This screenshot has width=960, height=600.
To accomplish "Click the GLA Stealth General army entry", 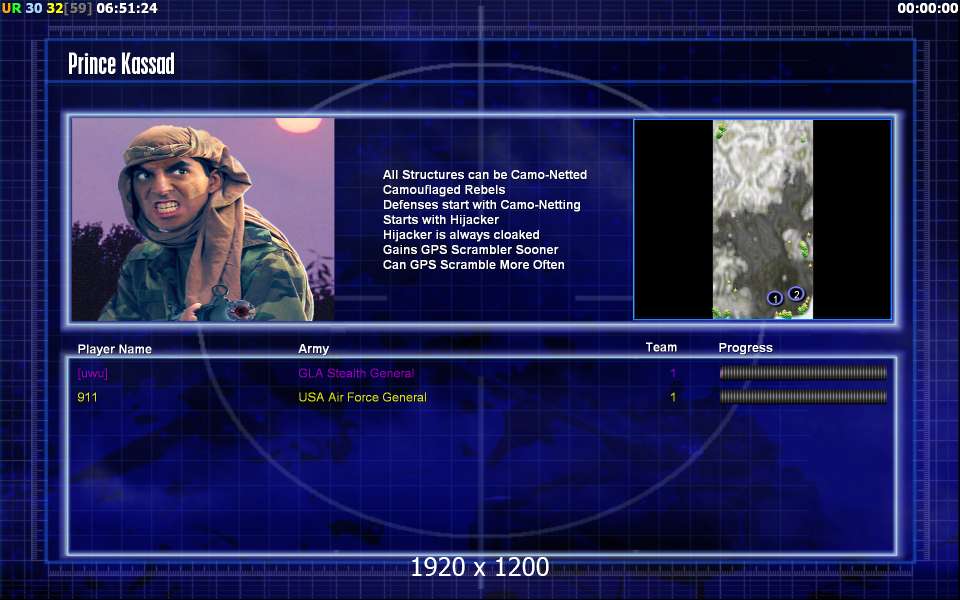I will 356,373.
